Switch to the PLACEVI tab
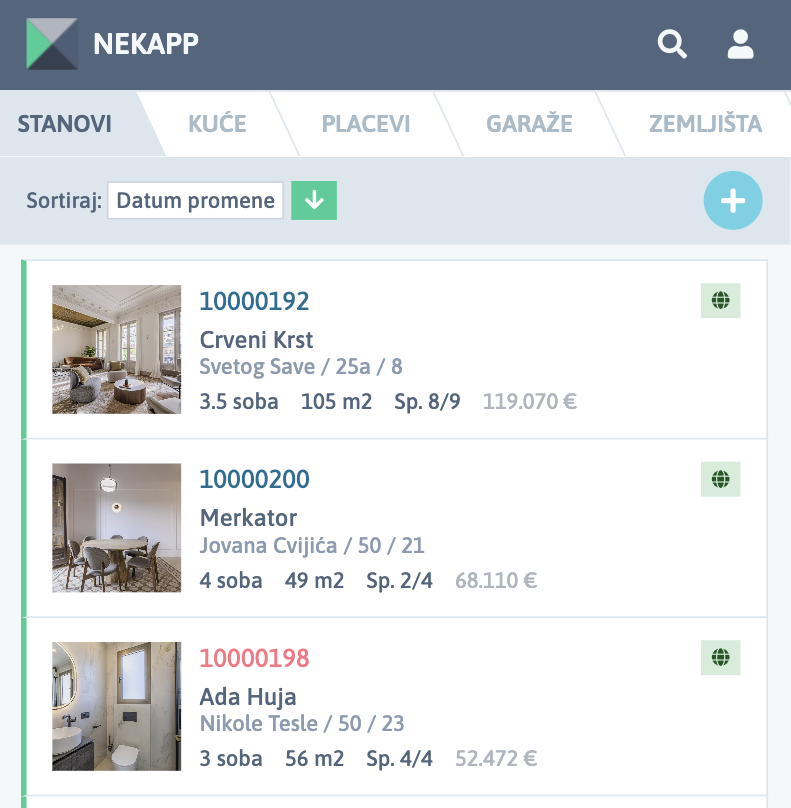Screen dimensions: 791x808 (x=366, y=124)
